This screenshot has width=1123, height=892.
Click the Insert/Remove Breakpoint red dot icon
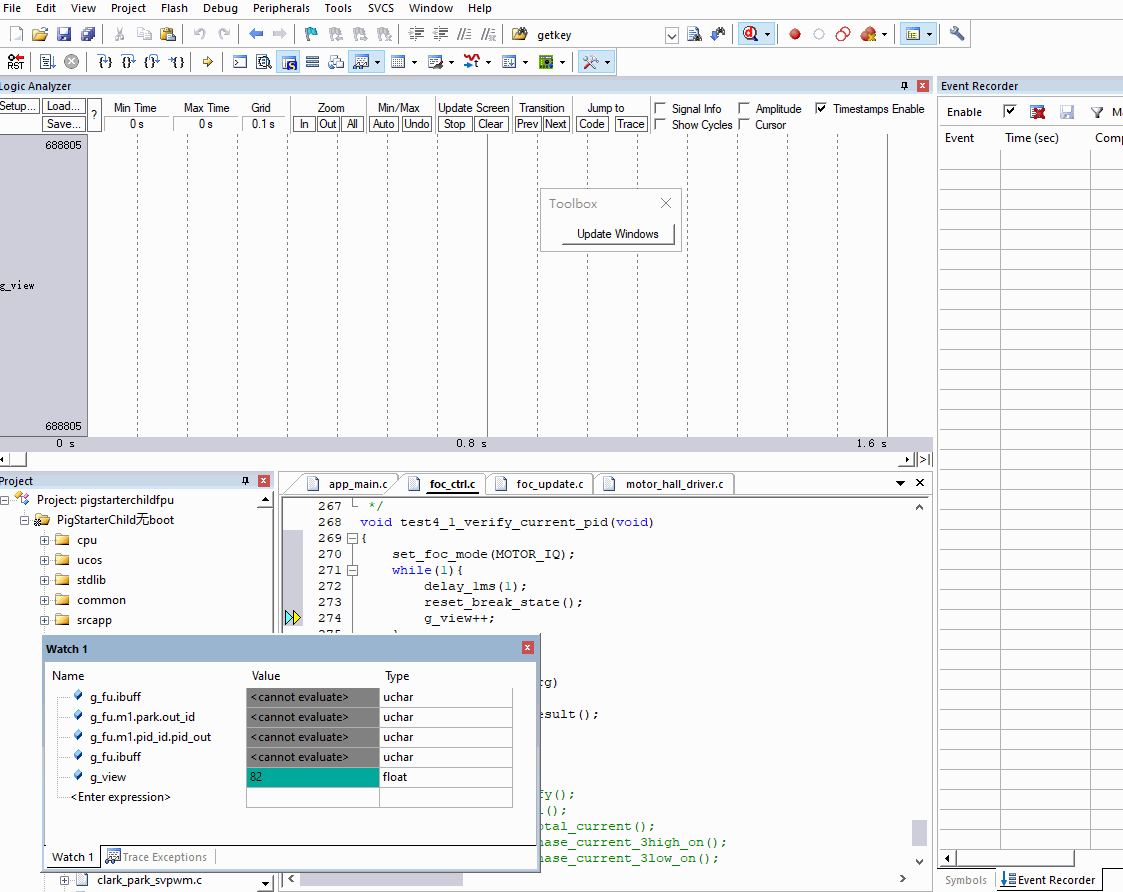tap(794, 34)
